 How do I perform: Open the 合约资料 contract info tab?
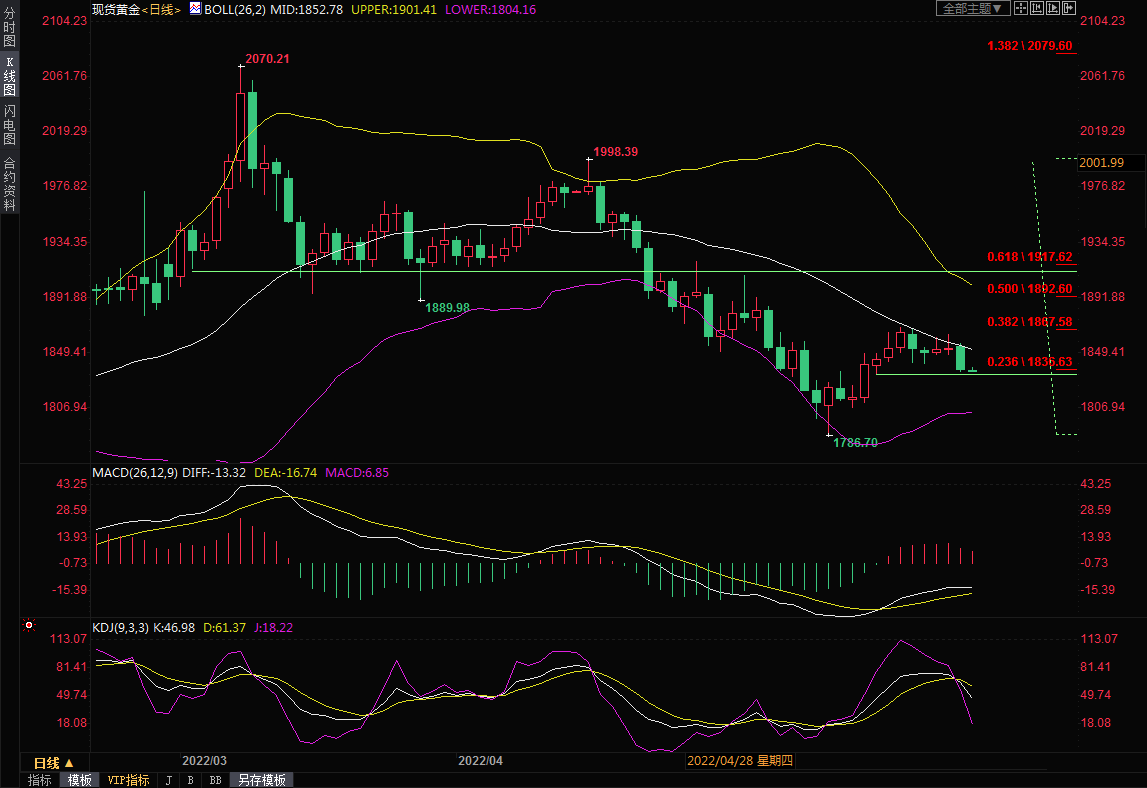(x=9, y=183)
